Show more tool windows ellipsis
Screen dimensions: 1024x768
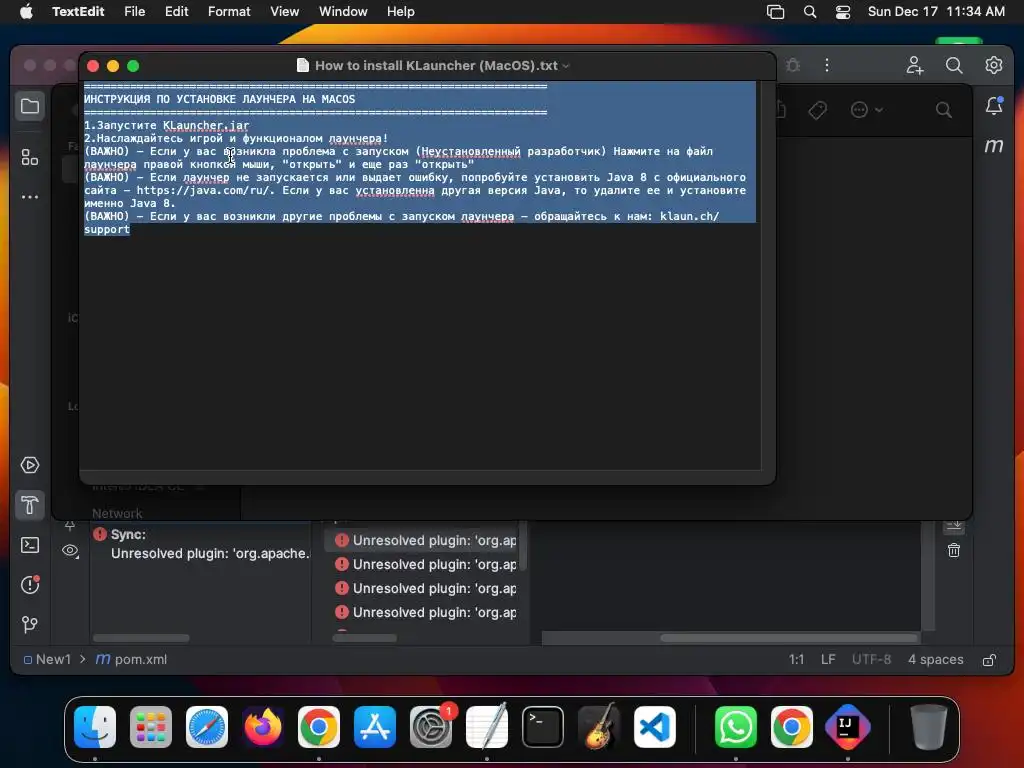[x=30, y=197]
